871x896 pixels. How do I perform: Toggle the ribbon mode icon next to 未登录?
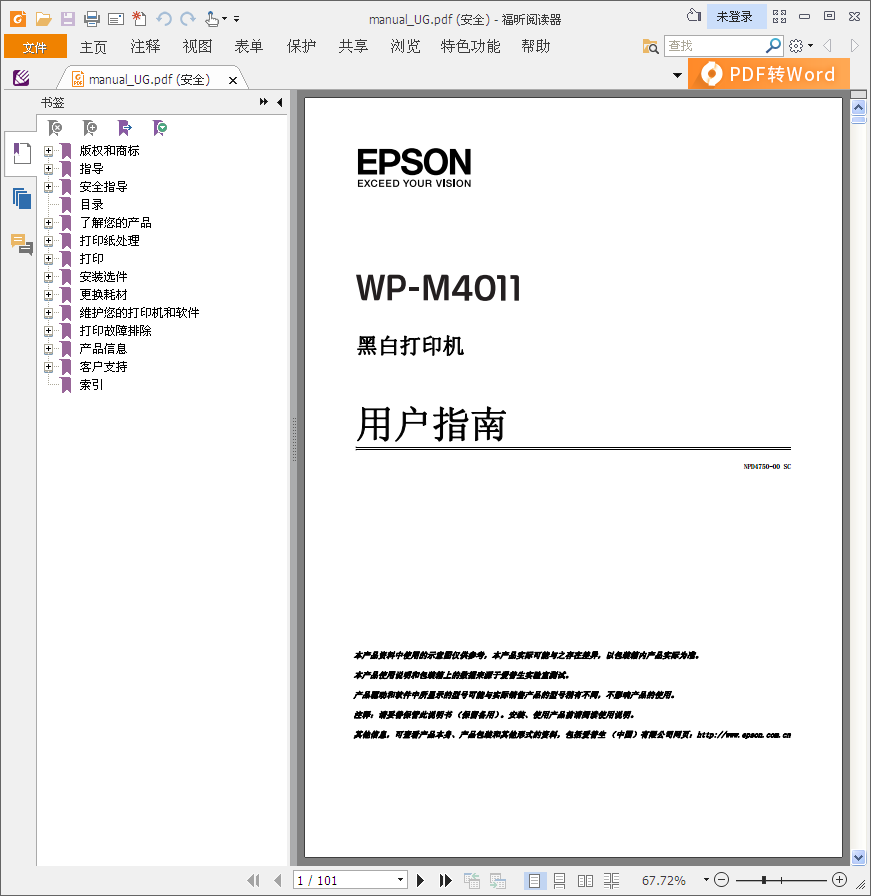(x=780, y=17)
